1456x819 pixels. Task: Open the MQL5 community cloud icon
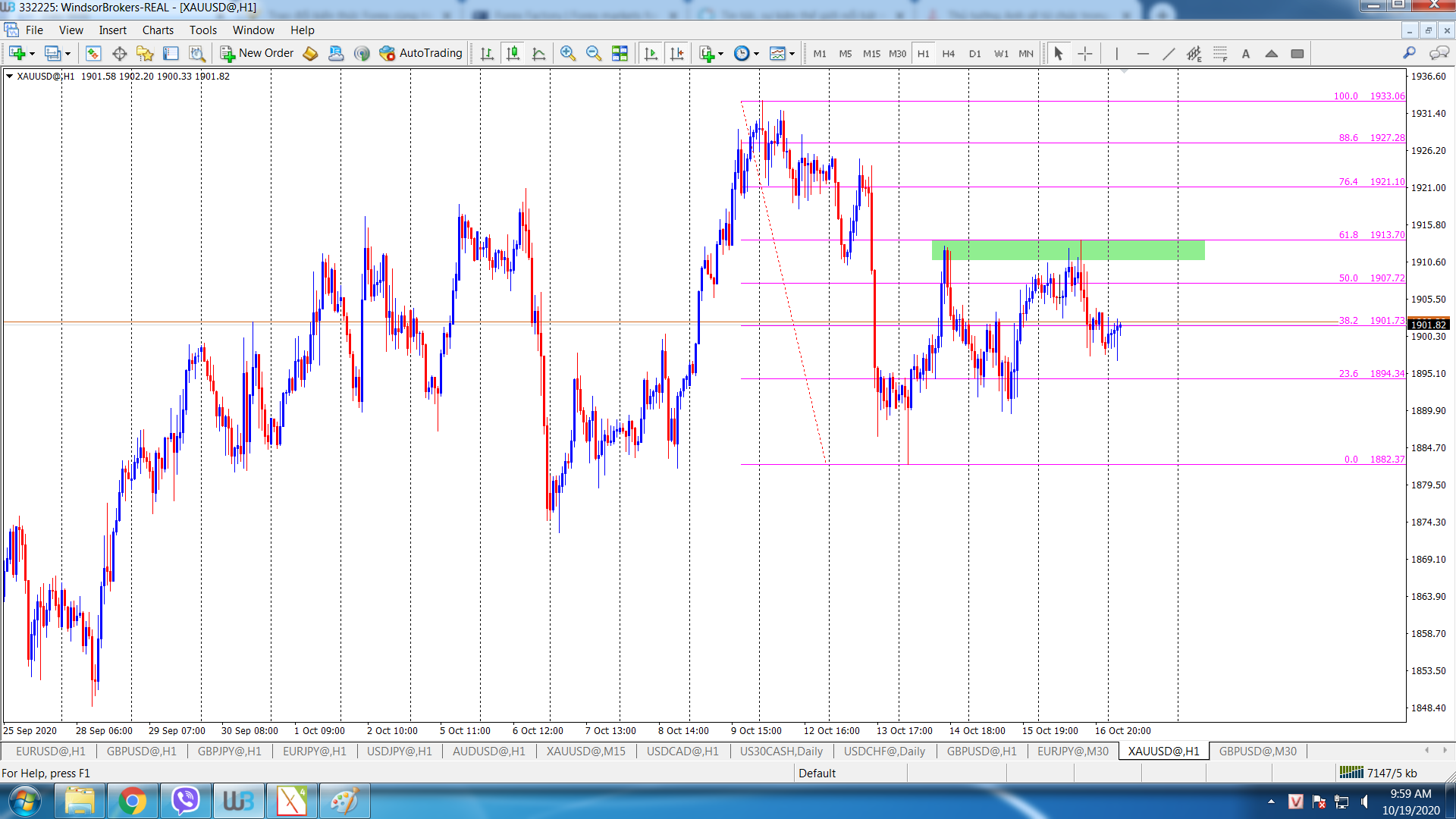(336, 53)
